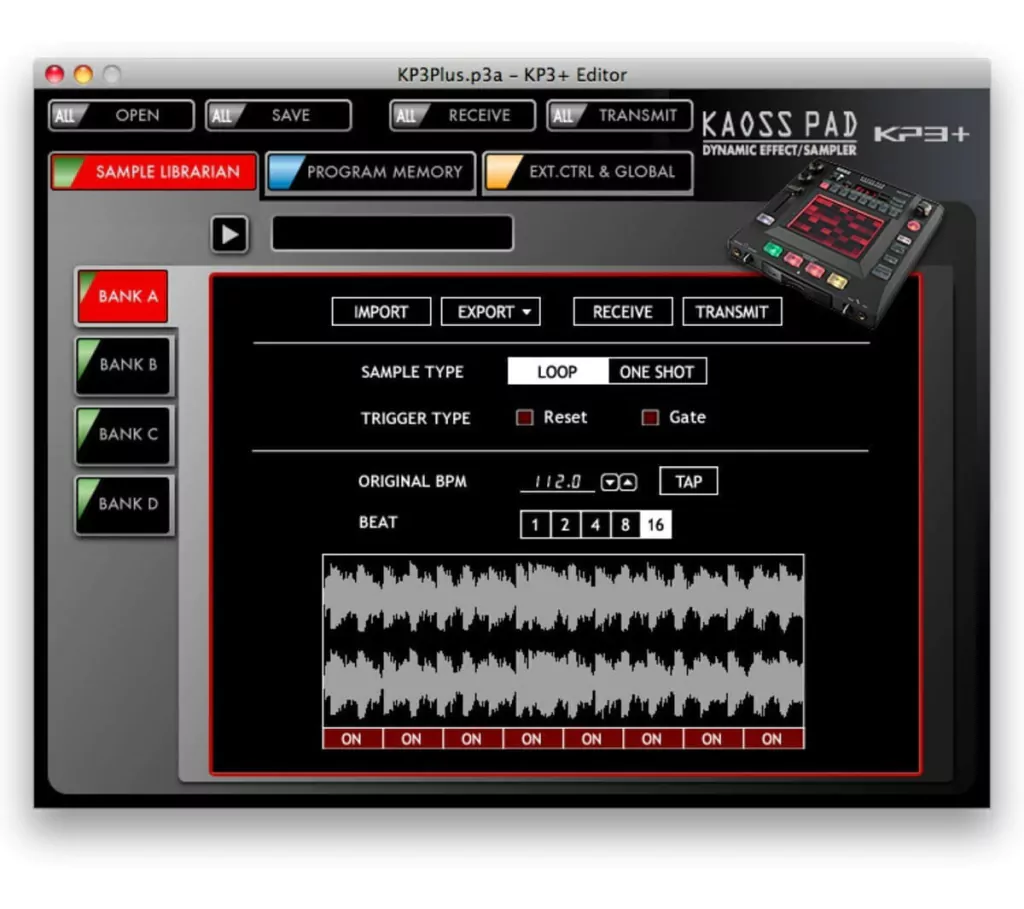The image size is (1024, 909).
Task: Receive the sample for this bank
Action: pos(622,311)
